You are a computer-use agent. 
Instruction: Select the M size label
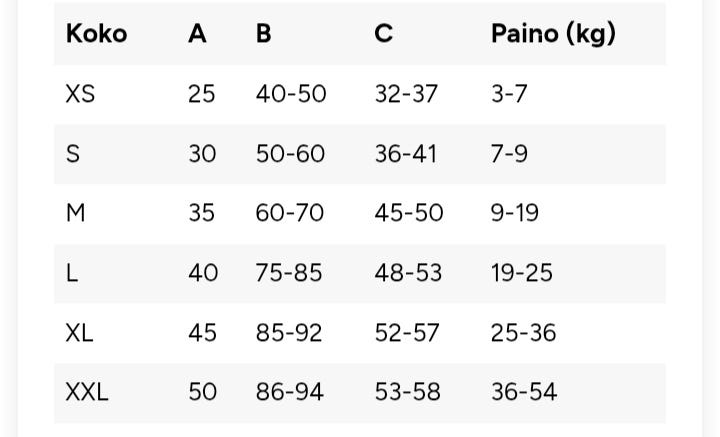click(75, 213)
